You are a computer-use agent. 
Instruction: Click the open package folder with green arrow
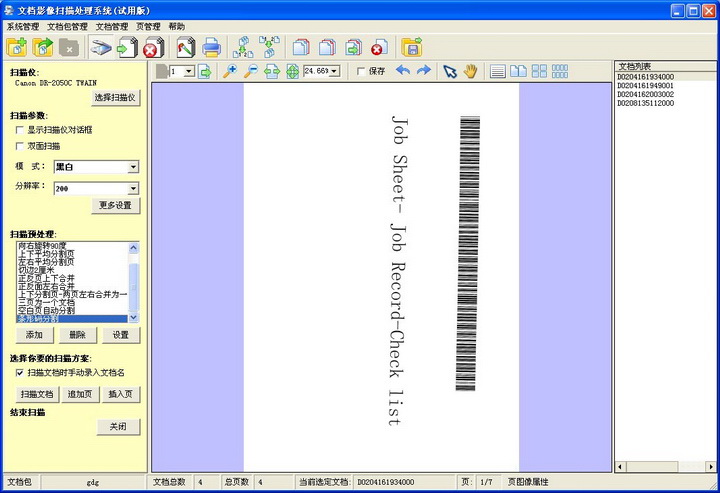click(43, 47)
